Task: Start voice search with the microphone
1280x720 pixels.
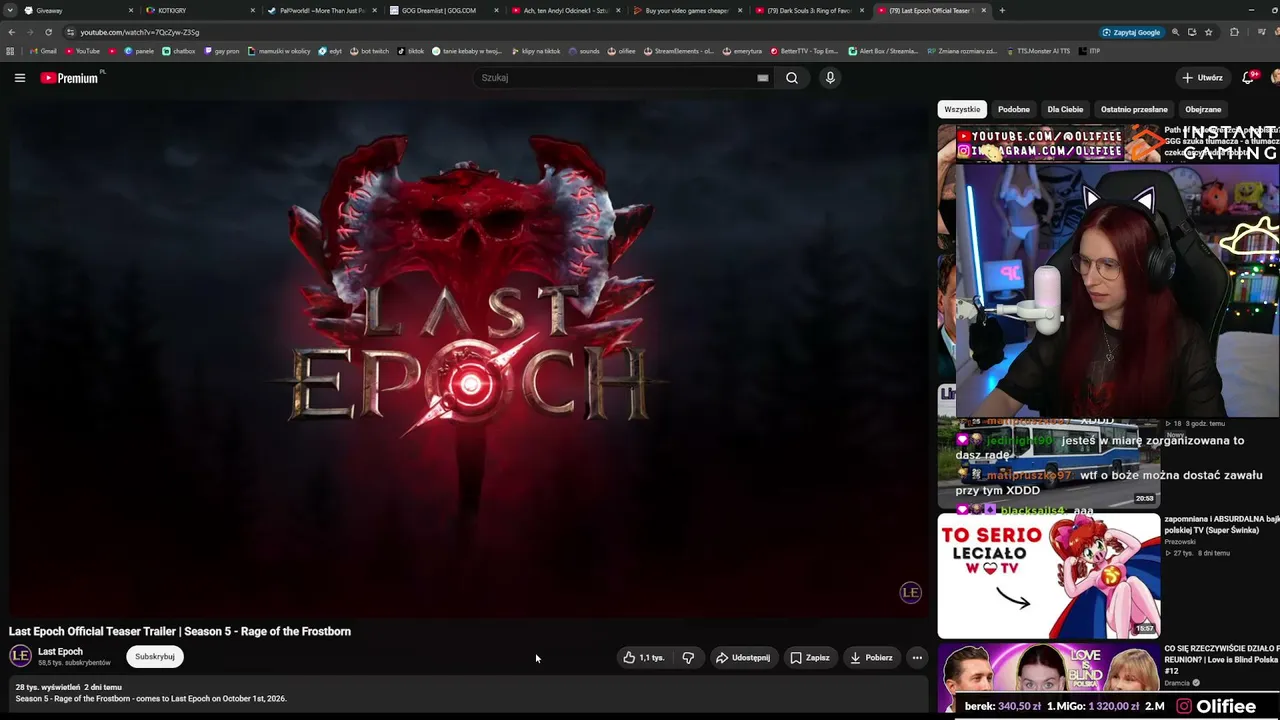Action: click(830, 78)
